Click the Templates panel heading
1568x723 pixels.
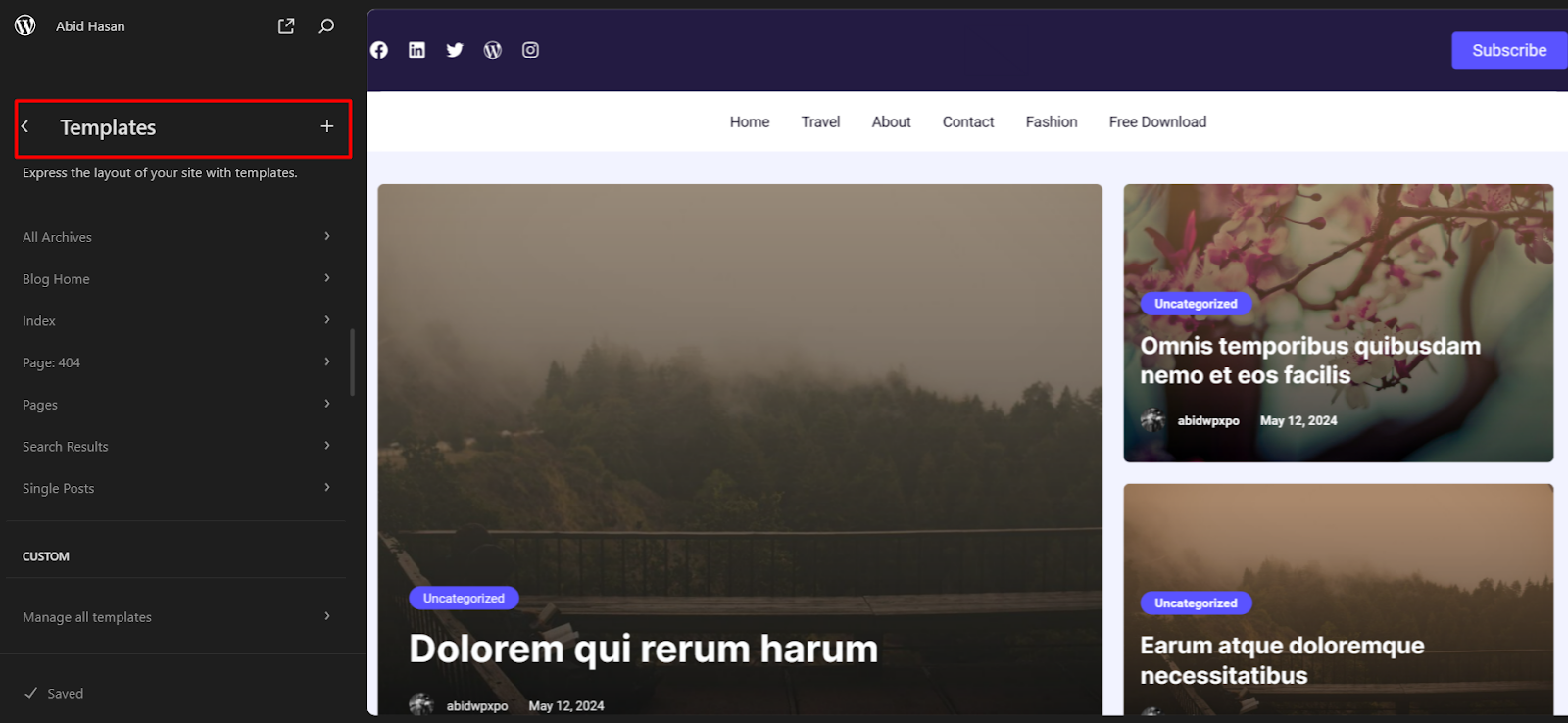pyautogui.click(x=108, y=127)
